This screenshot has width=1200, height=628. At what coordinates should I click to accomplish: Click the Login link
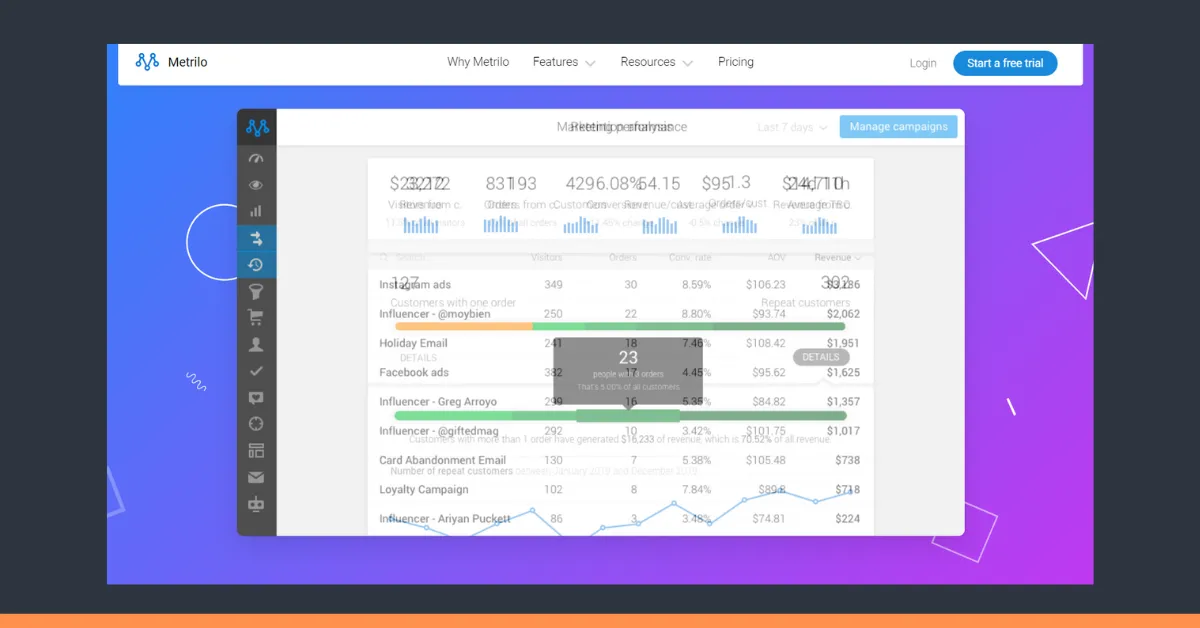923,62
